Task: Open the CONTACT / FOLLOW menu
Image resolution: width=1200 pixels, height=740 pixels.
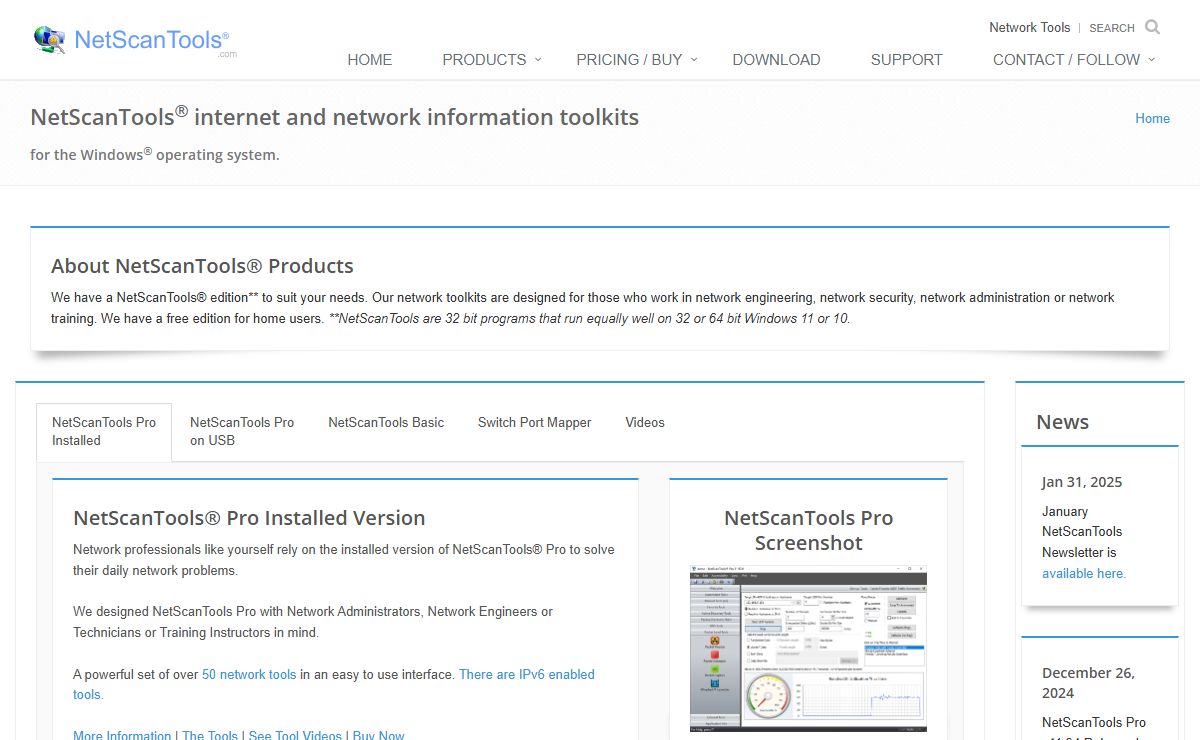Action: 1066,60
